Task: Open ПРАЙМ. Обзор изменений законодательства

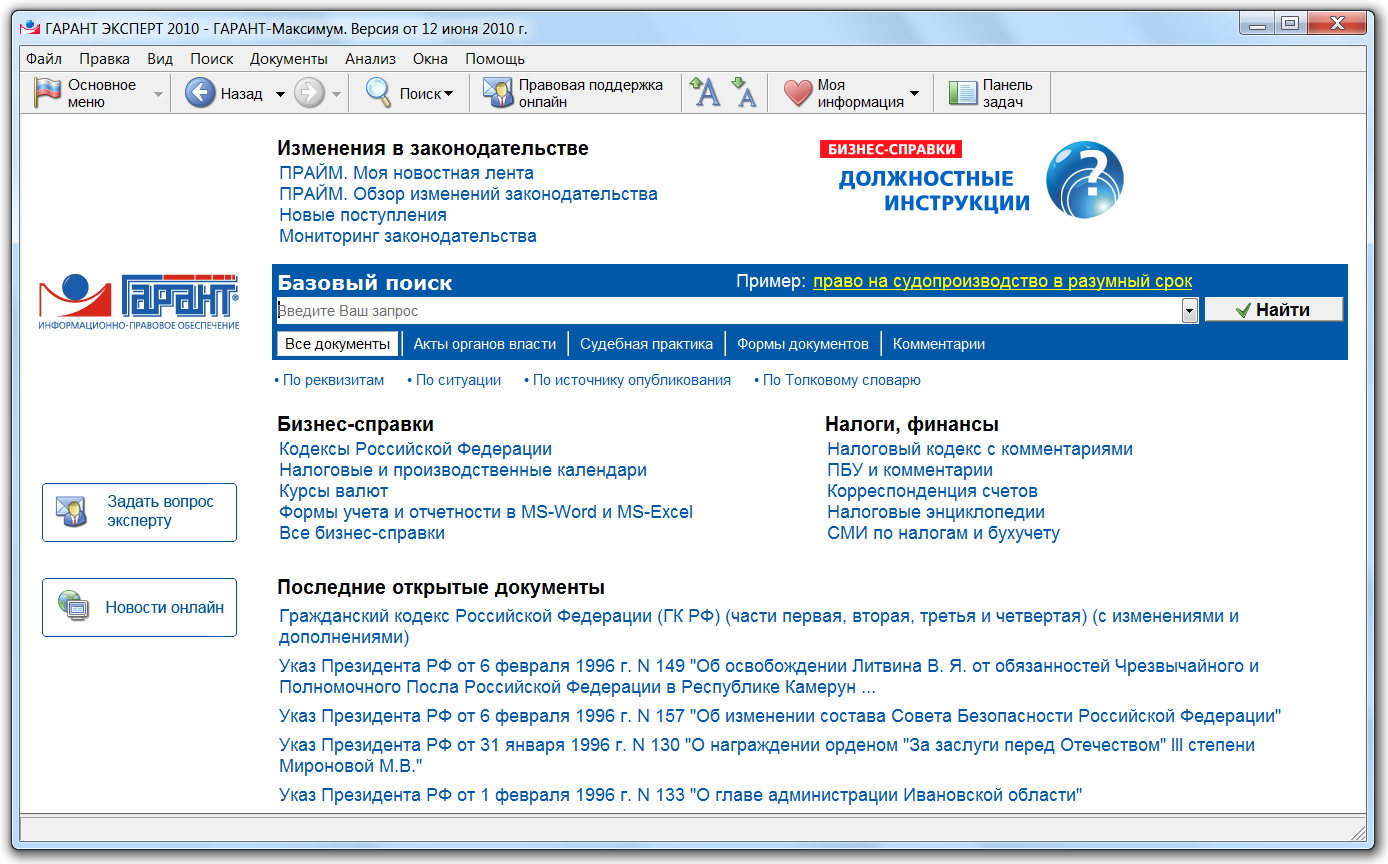Action: pyautogui.click(x=469, y=194)
